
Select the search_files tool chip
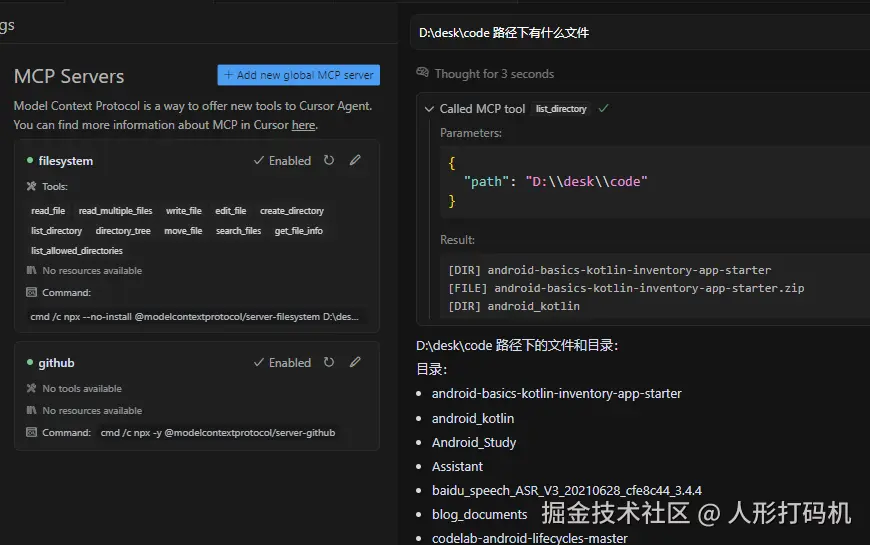[239, 231]
